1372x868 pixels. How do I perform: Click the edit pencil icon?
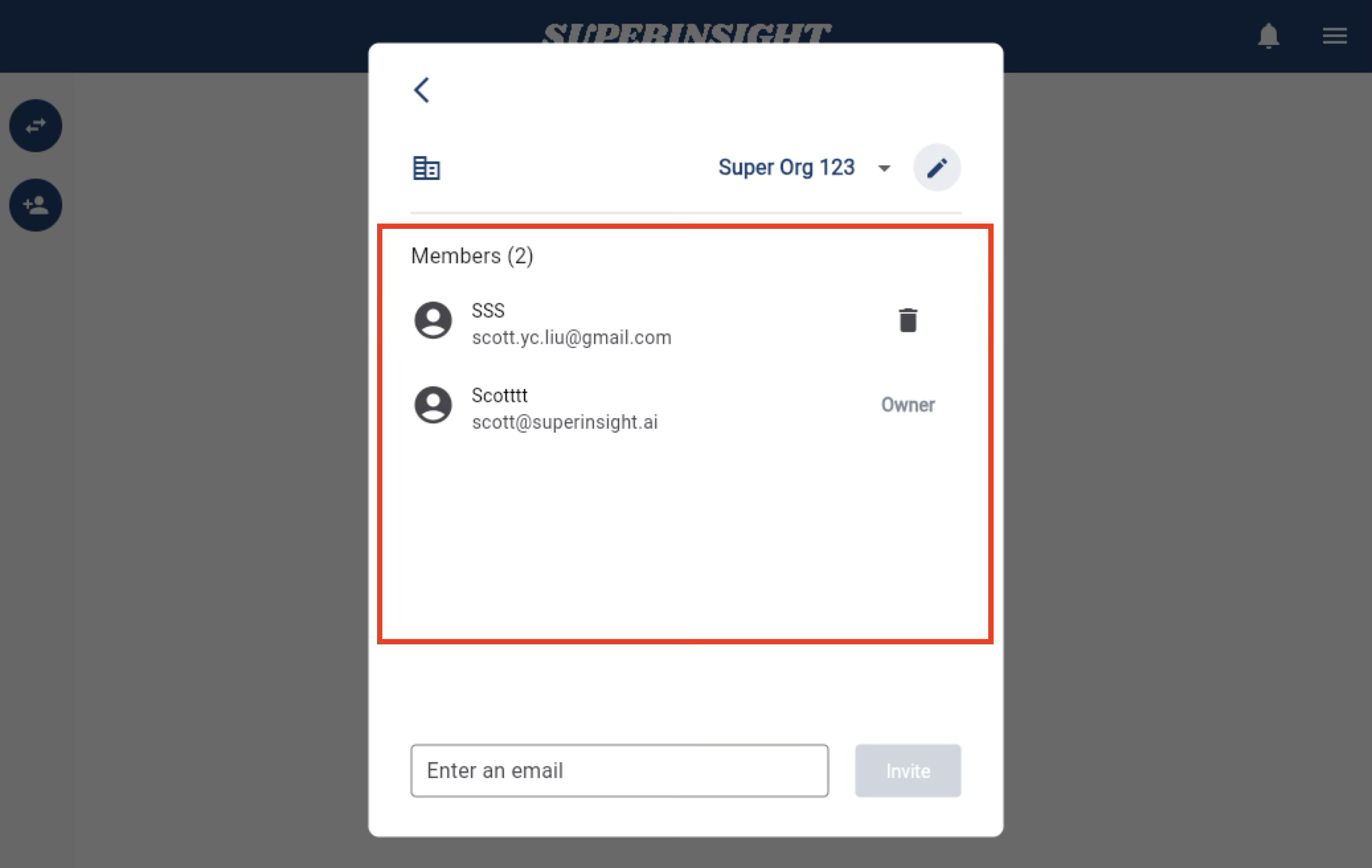(936, 168)
